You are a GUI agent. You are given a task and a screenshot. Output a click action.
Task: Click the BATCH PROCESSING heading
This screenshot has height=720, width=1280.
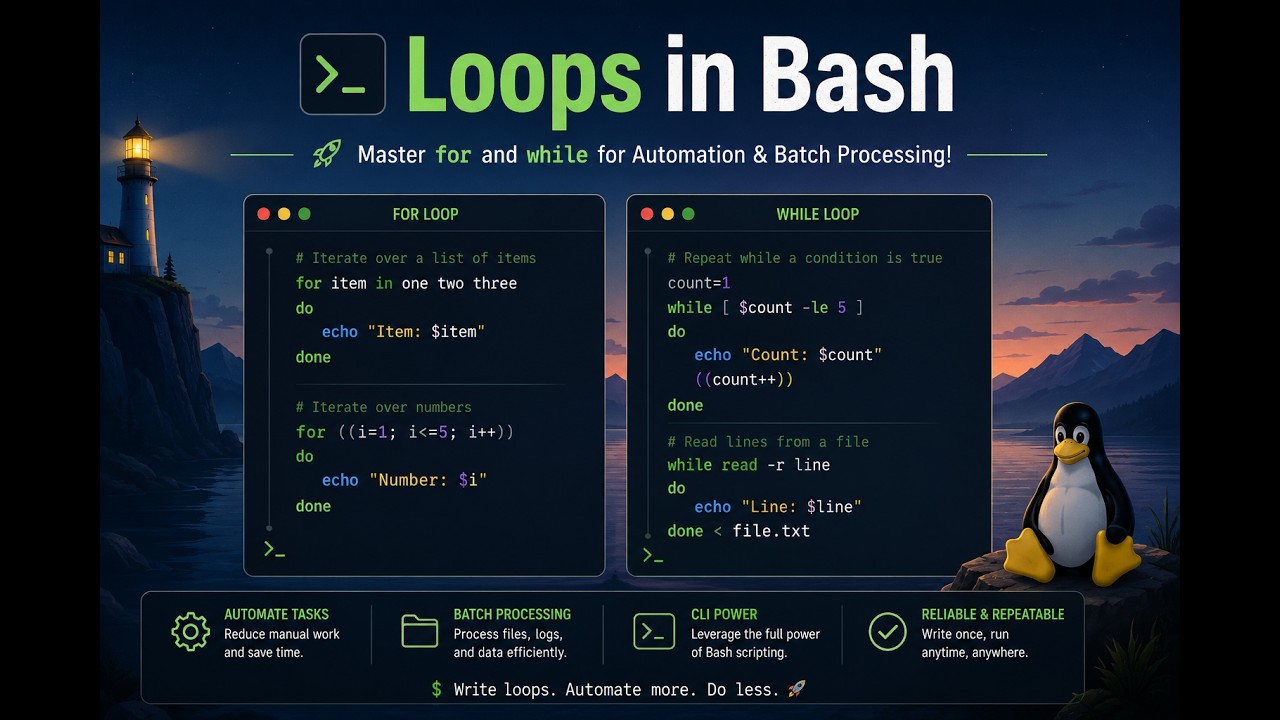(512, 614)
